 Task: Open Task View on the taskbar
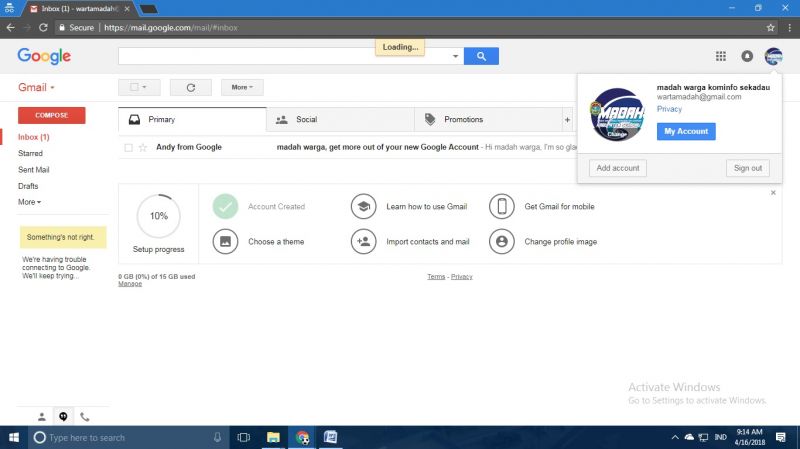pyautogui.click(x=243, y=437)
